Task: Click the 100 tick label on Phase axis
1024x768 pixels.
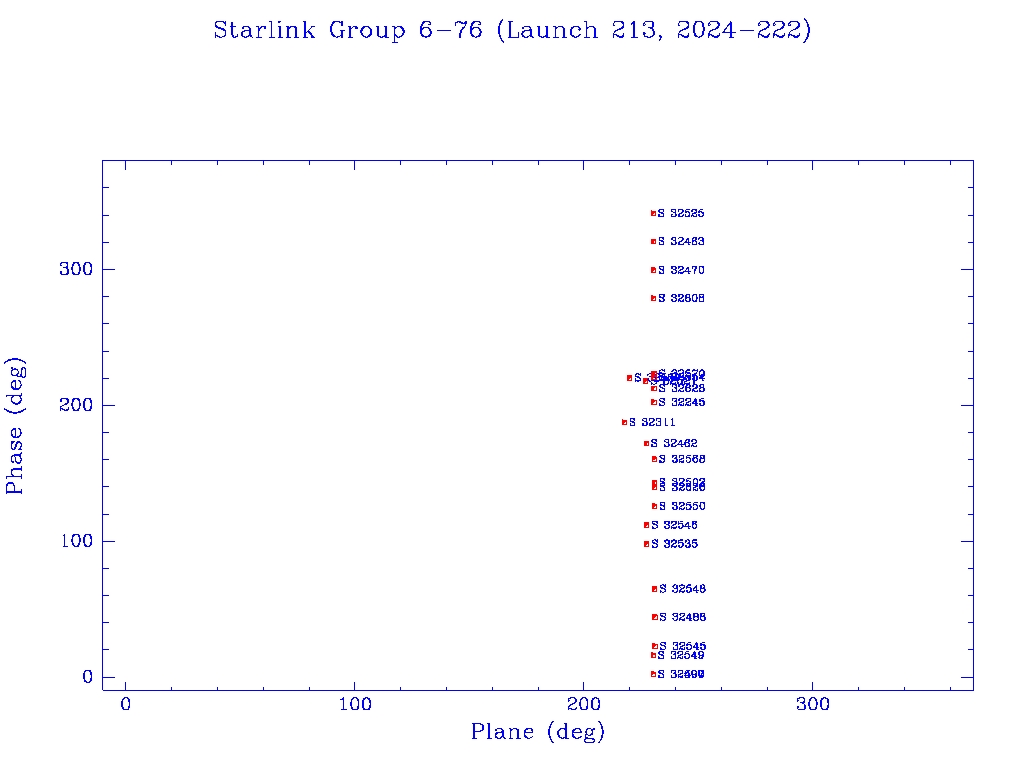Action: 76,541
